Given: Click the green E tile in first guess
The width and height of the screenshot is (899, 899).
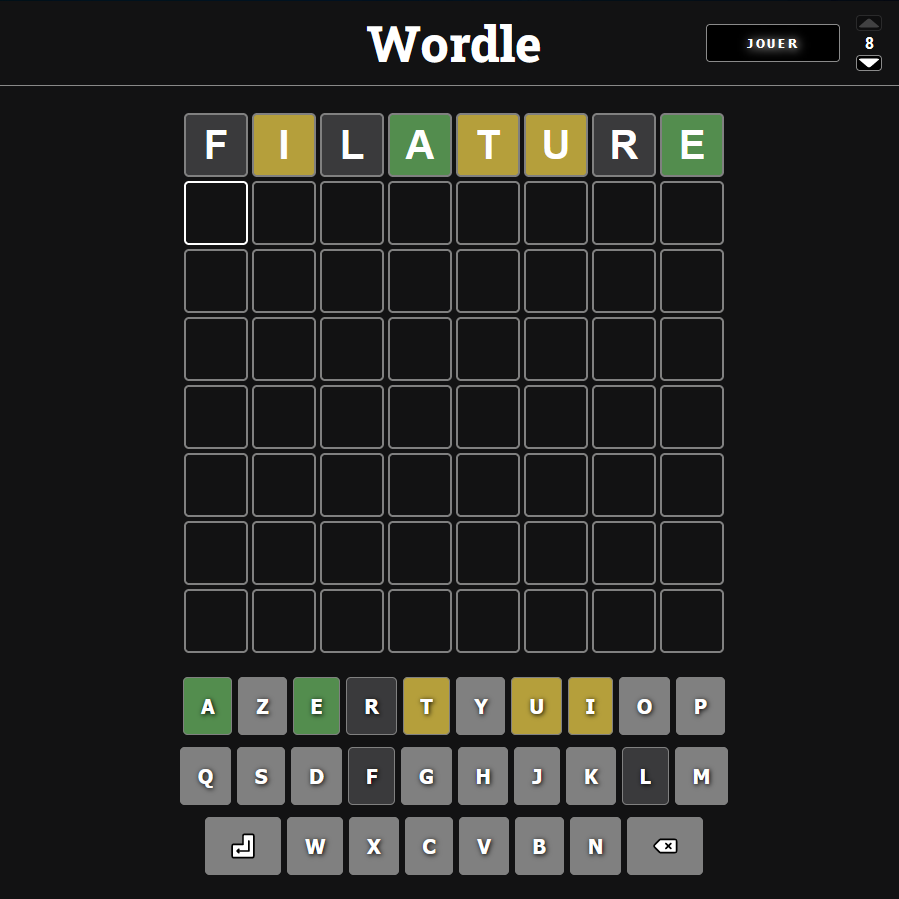Looking at the screenshot, I should (692, 145).
